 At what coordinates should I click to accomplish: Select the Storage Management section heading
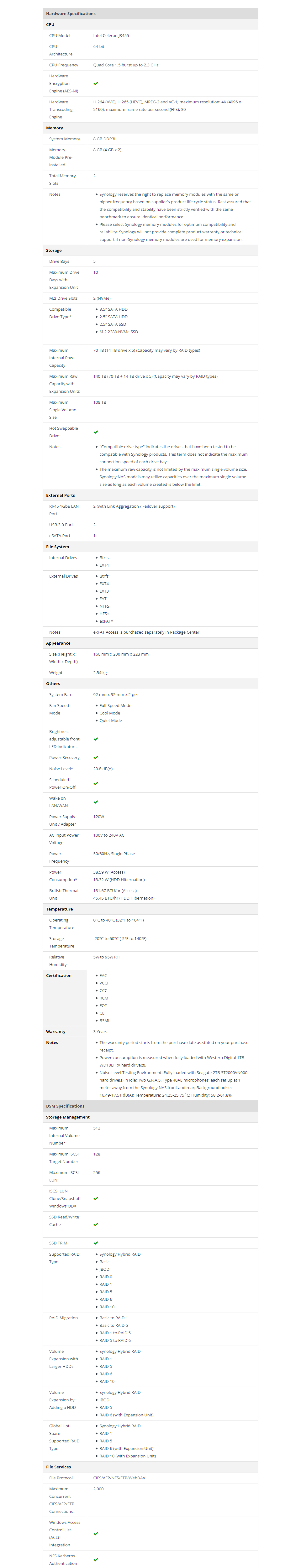click(x=68, y=1117)
